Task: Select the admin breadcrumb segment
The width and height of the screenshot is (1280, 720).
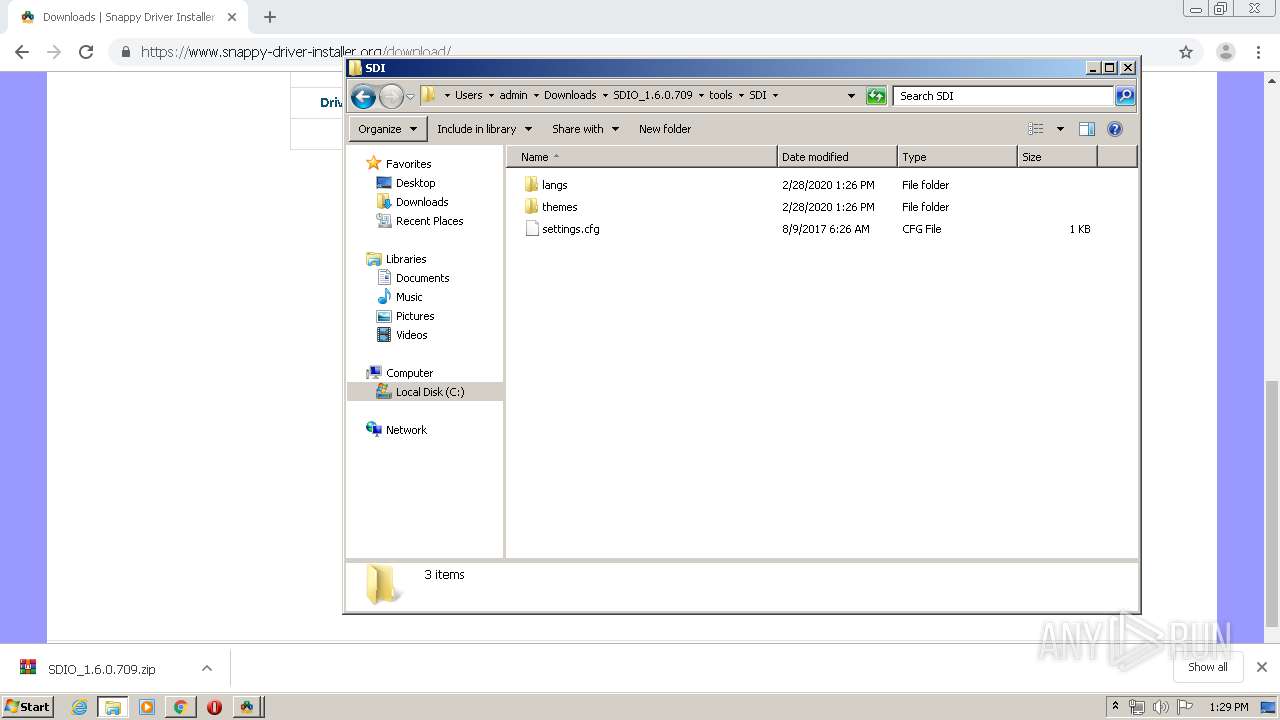Action: [x=513, y=96]
